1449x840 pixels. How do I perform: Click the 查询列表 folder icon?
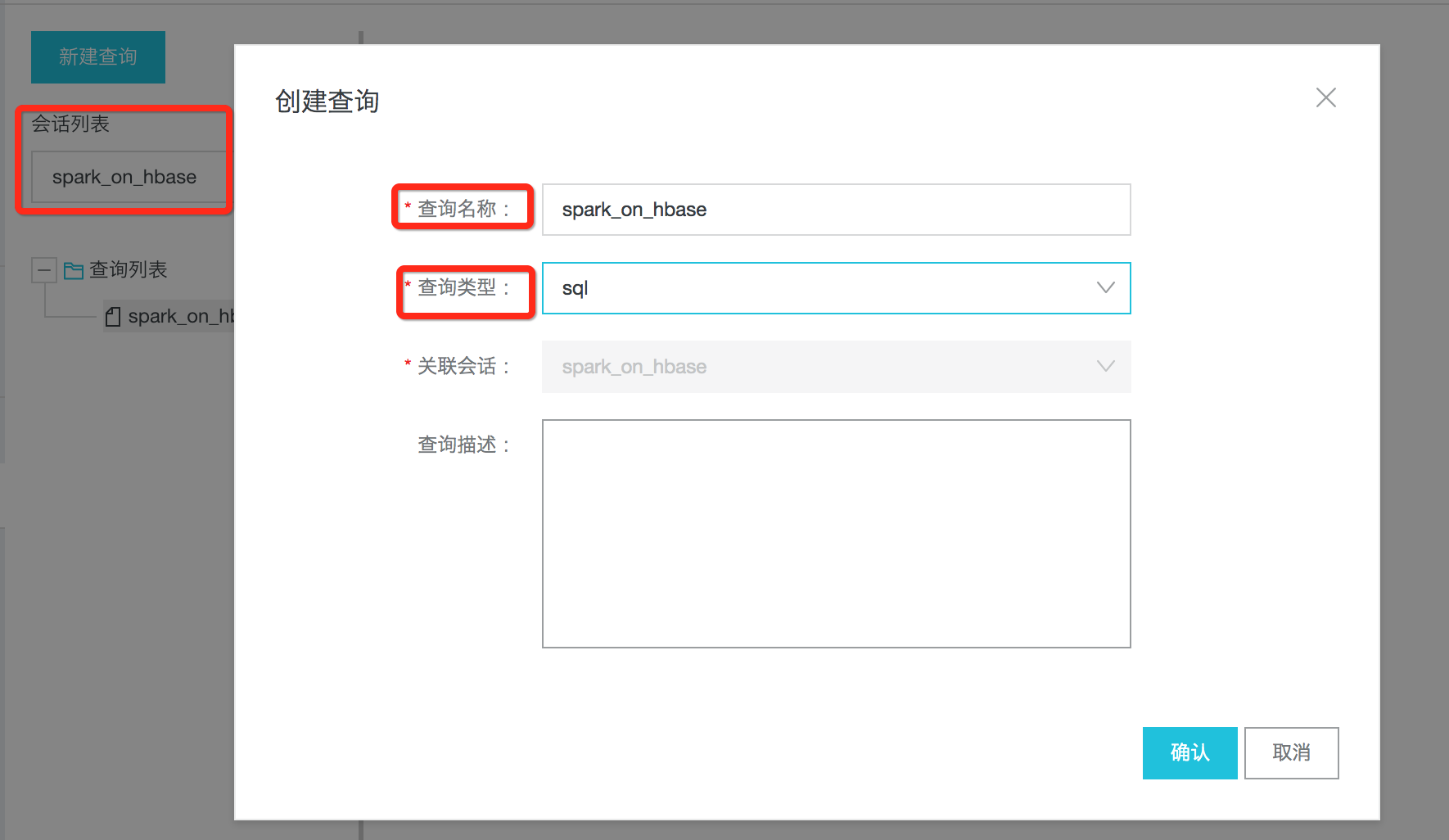(x=74, y=270)
